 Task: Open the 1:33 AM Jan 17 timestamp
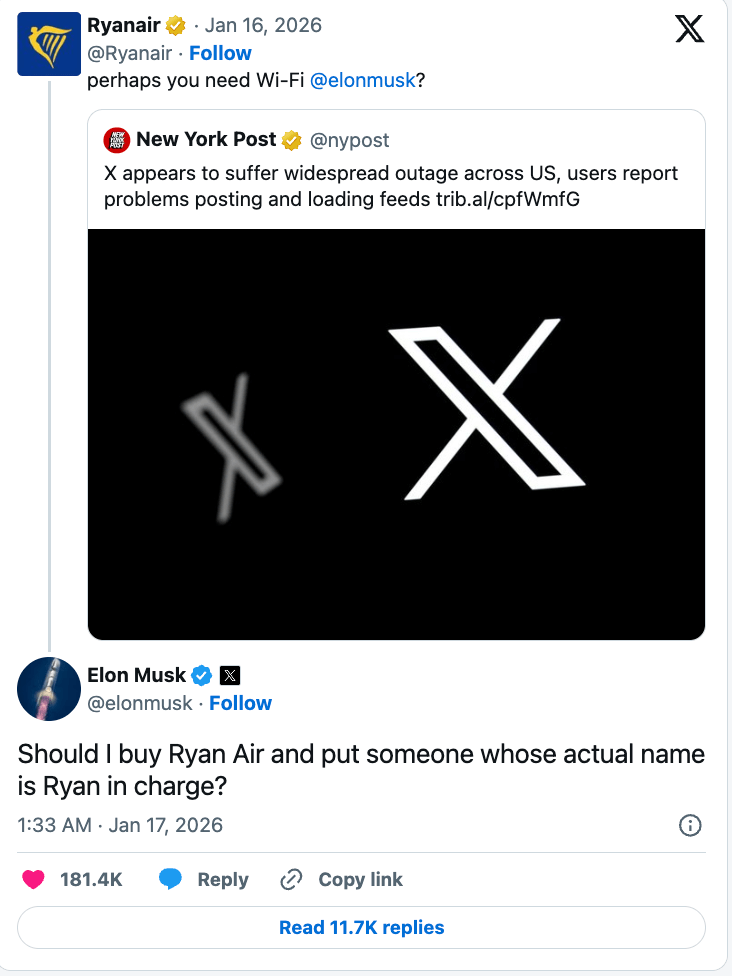tap(120, 825)
